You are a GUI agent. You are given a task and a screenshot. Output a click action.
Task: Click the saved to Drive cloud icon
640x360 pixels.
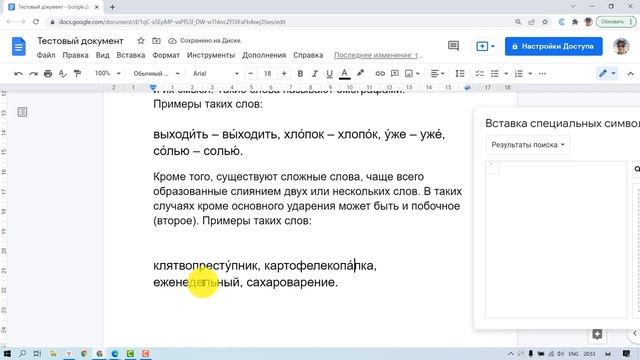[x=172, y=41]
